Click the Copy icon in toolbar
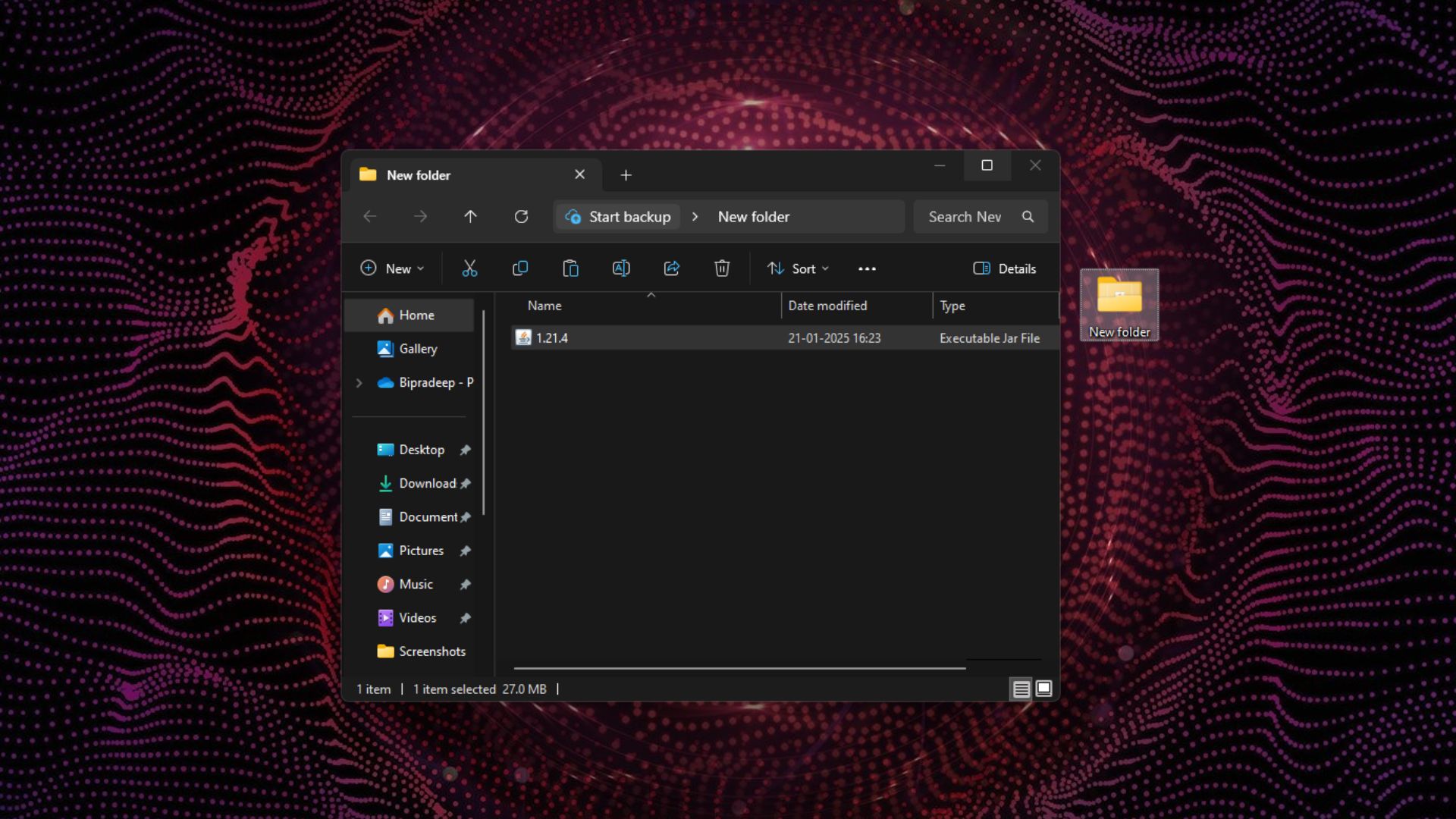 tap(520, 268)
